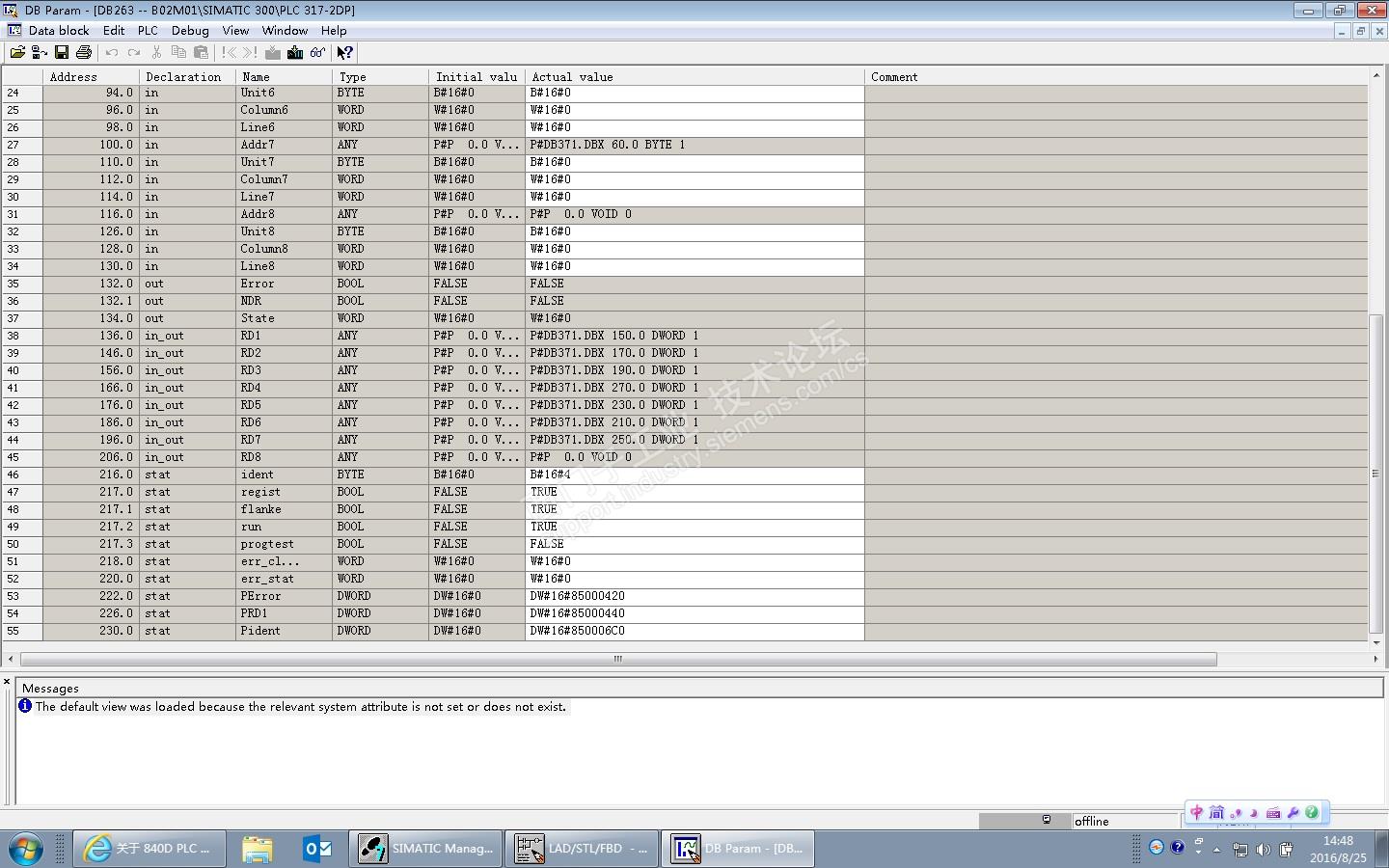The image size is (1389, 868).
Task: Click the right double-arrow exclamation toolbar icon
Action: [x=251, y=52]
